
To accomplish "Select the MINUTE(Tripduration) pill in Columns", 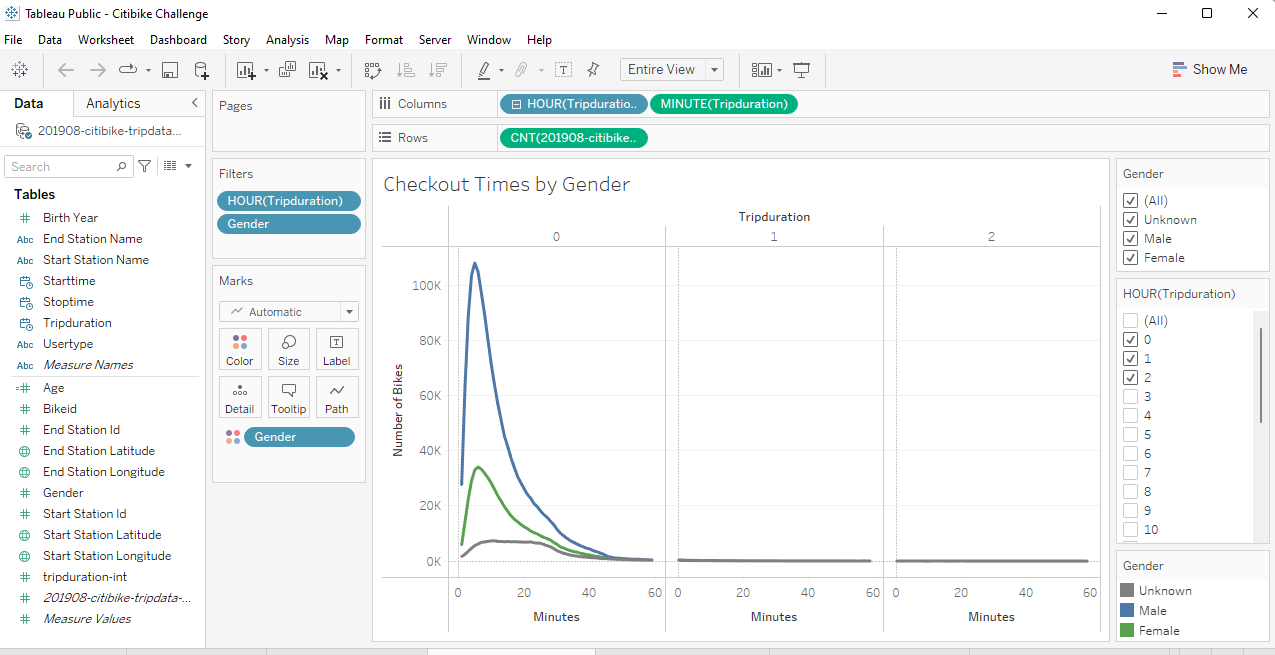I will [724, 104].
